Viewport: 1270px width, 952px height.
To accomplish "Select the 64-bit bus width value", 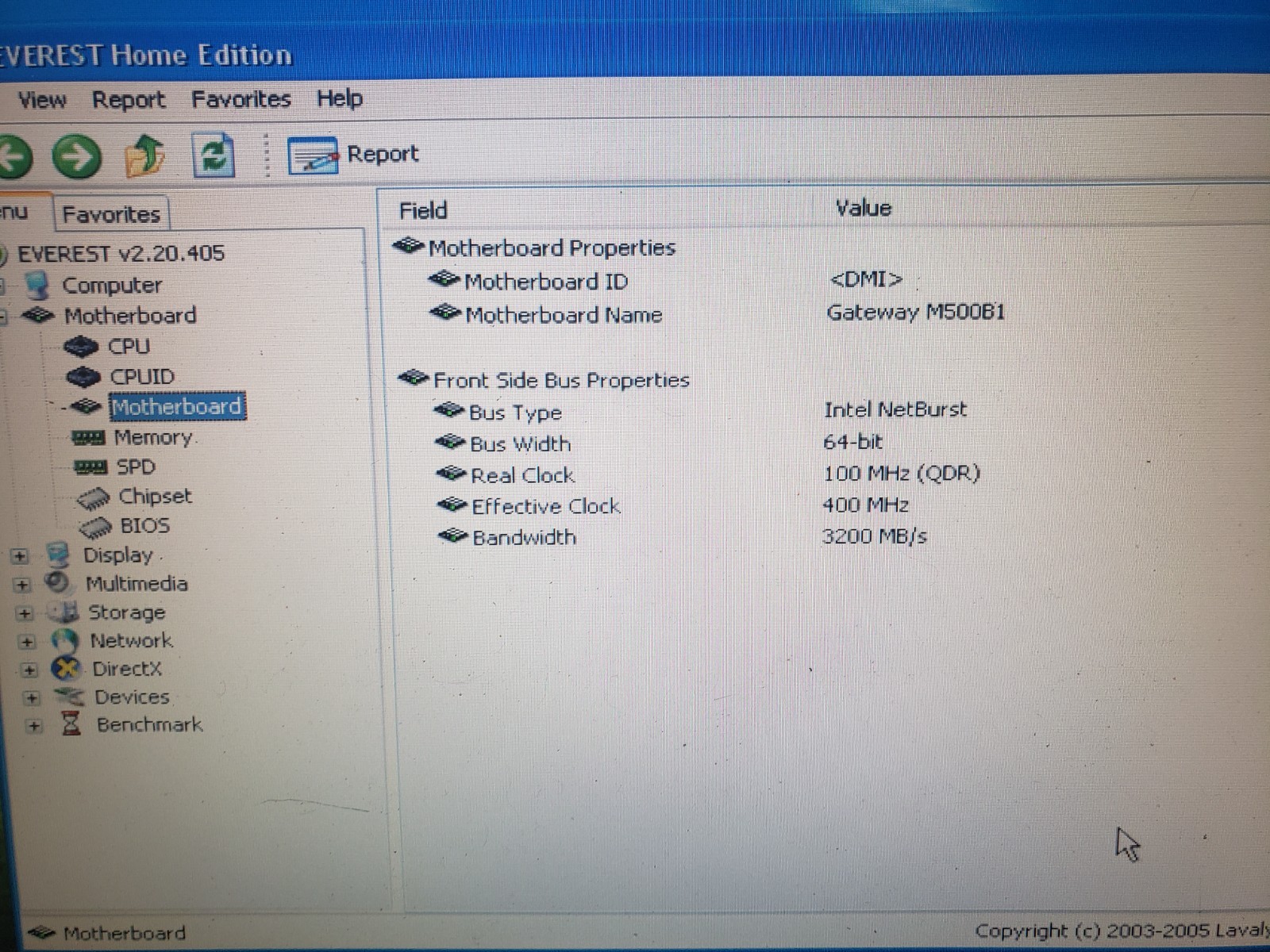I will coord(852,442).
